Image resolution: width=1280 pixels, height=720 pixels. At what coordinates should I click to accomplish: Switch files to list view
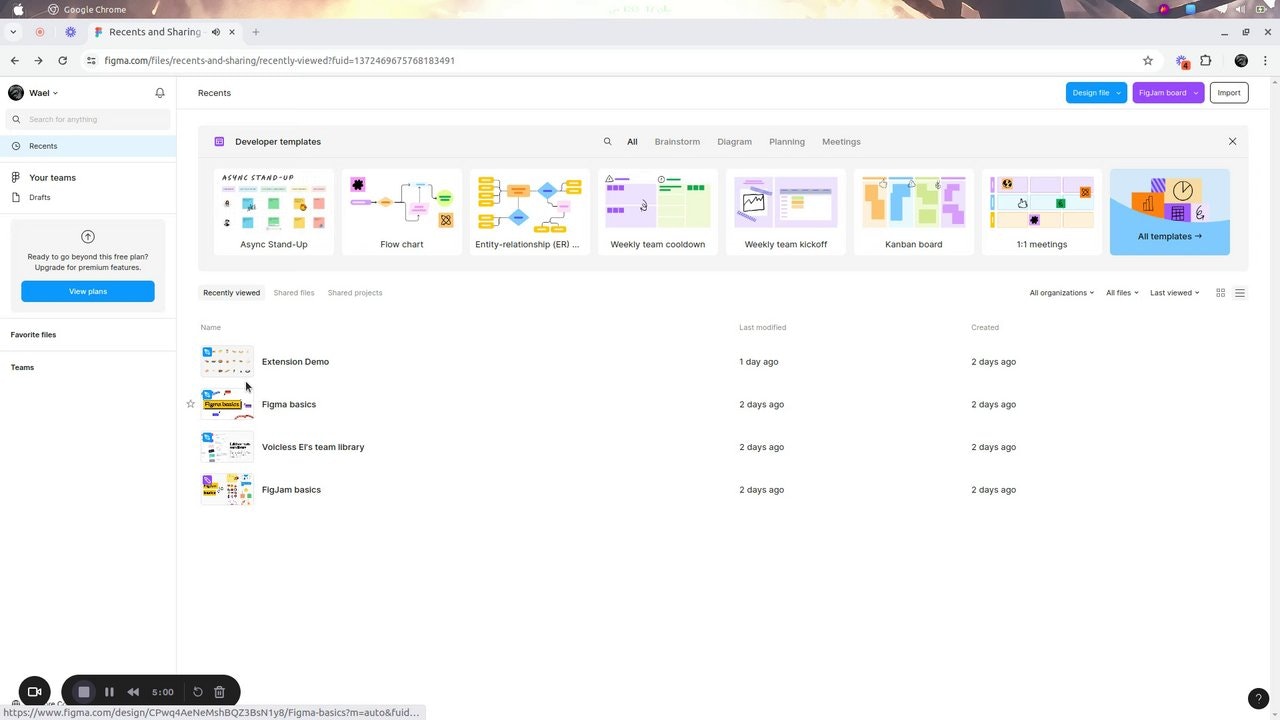point(1240,292)
